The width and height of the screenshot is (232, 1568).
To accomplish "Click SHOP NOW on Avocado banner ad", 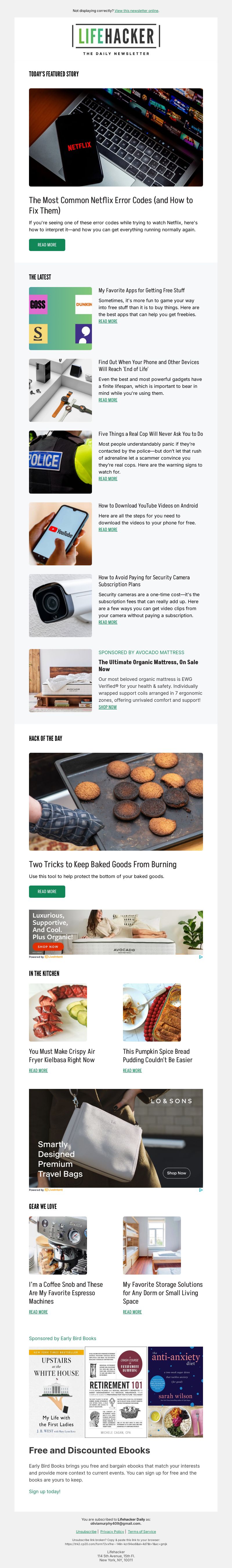I will click(48, 947).
